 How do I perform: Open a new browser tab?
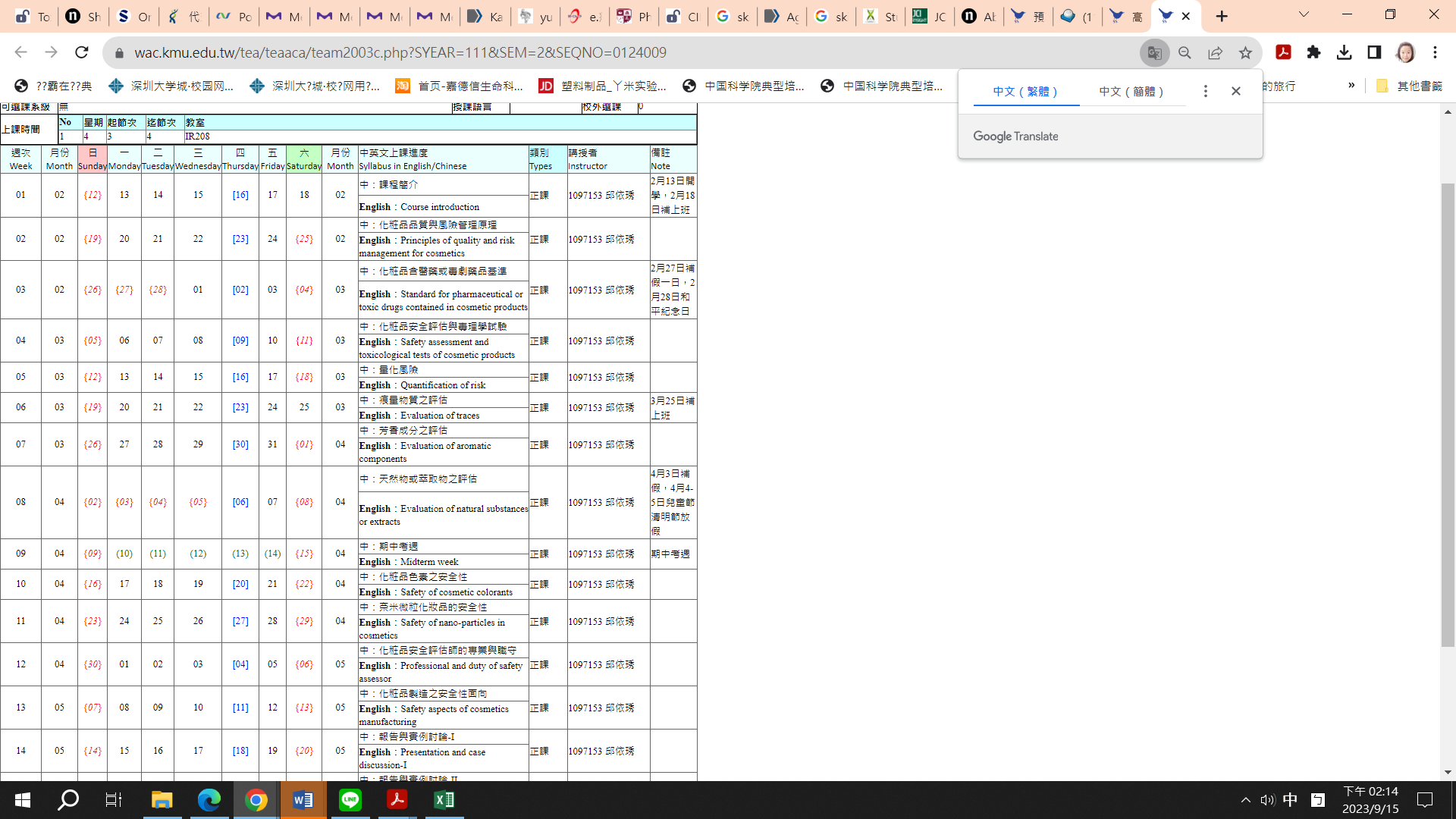tap(1222, 16)
